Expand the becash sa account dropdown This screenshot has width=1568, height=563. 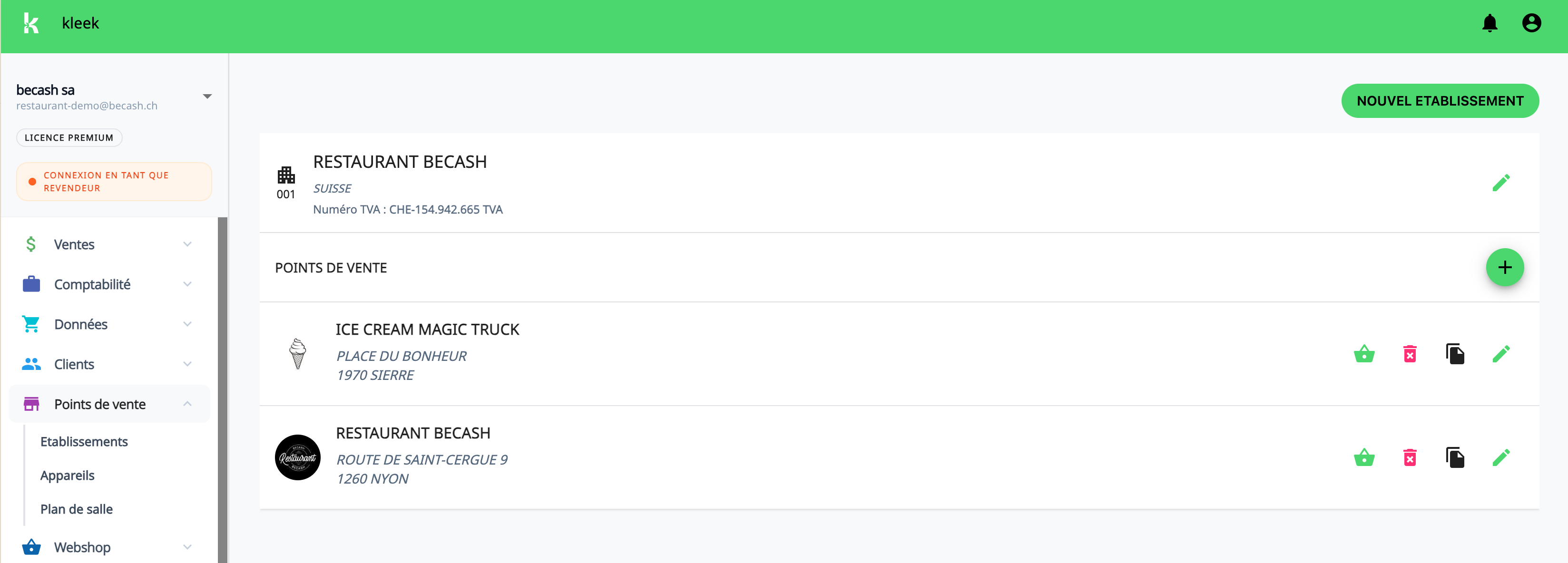207,97
